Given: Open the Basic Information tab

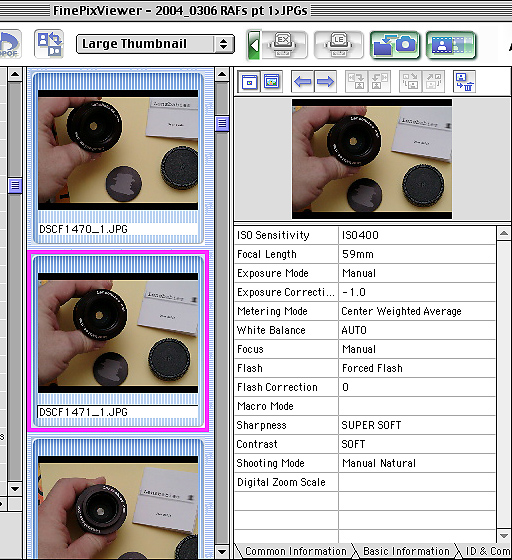Looking at the screenshot, I should [406, 551].
